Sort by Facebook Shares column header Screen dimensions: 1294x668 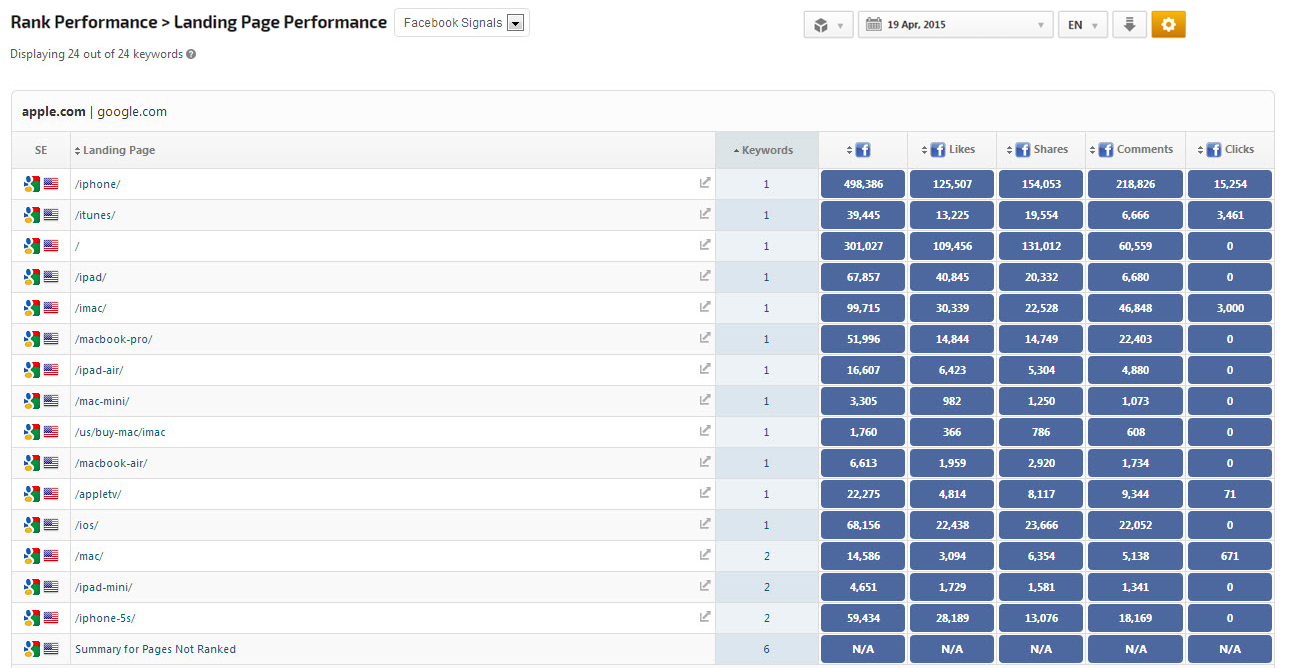[x=1041, y=150]
